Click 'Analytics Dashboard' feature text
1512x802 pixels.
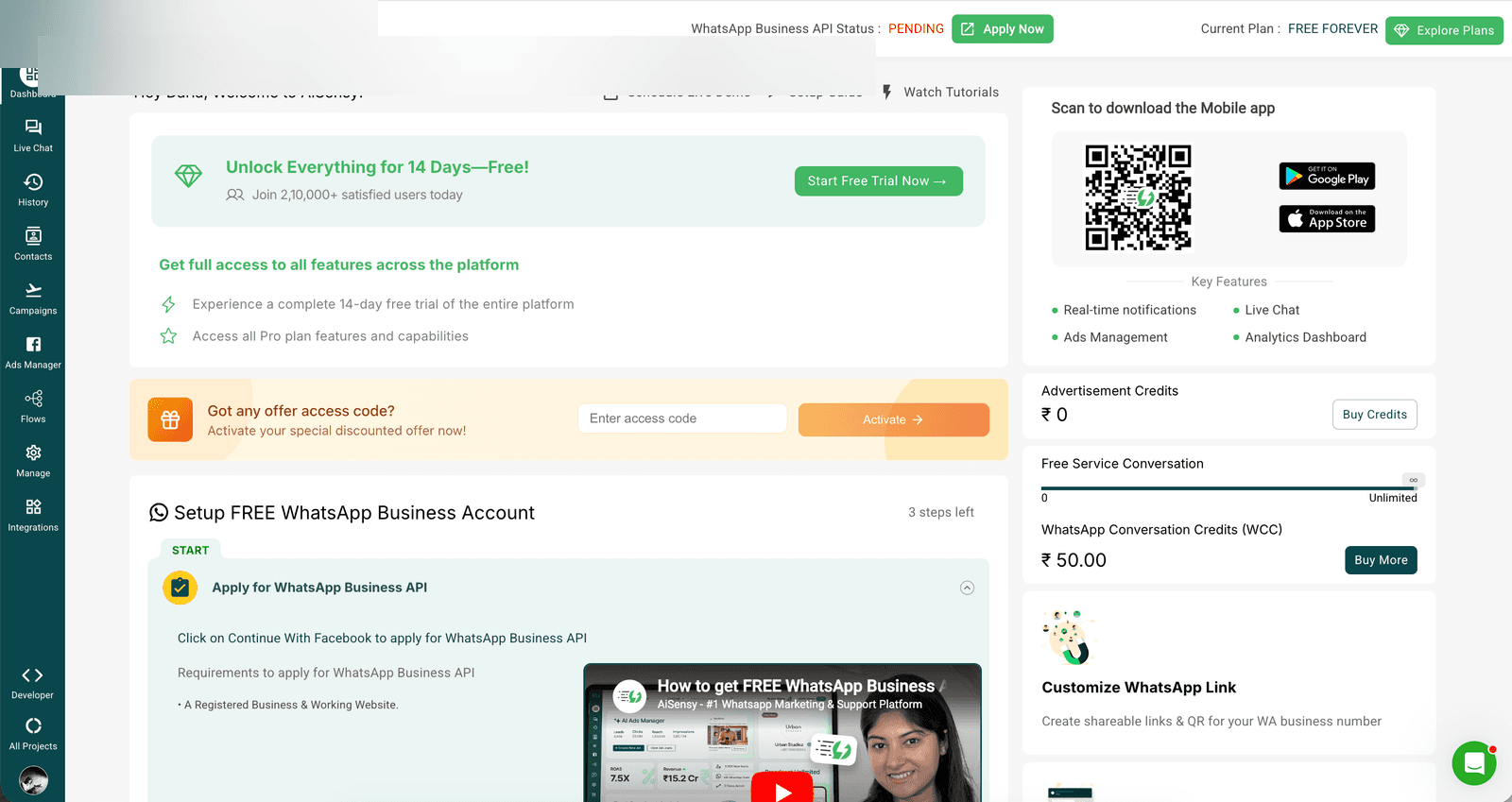coord(1305,337)
